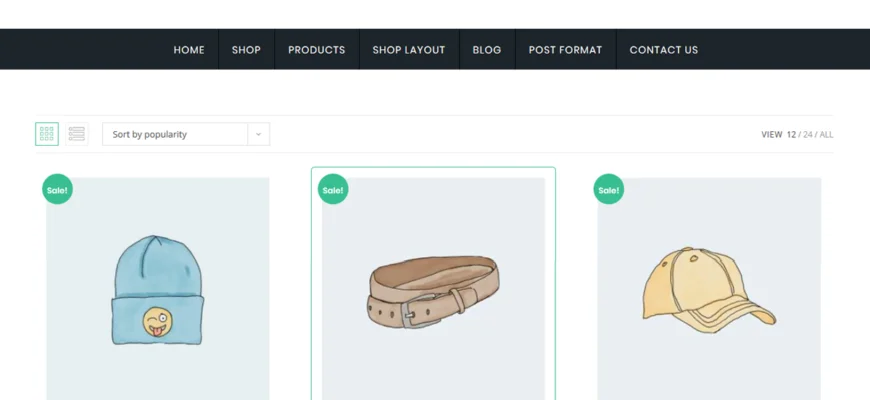Screen dimensions: 870x400
Task: Click the Sale badge on the belt
Action: tap(333, 189)
